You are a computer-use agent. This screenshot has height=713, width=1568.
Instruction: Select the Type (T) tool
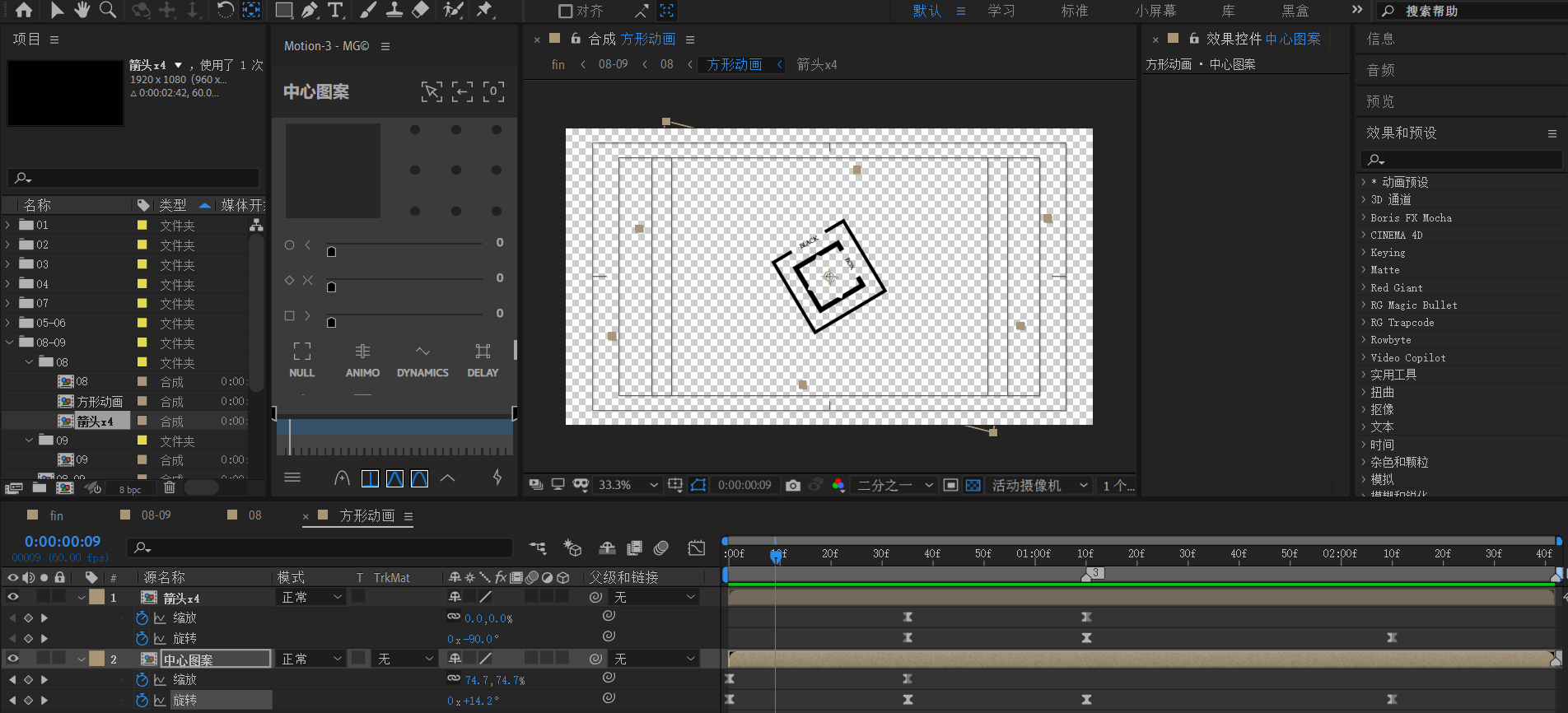click(335, 10)
